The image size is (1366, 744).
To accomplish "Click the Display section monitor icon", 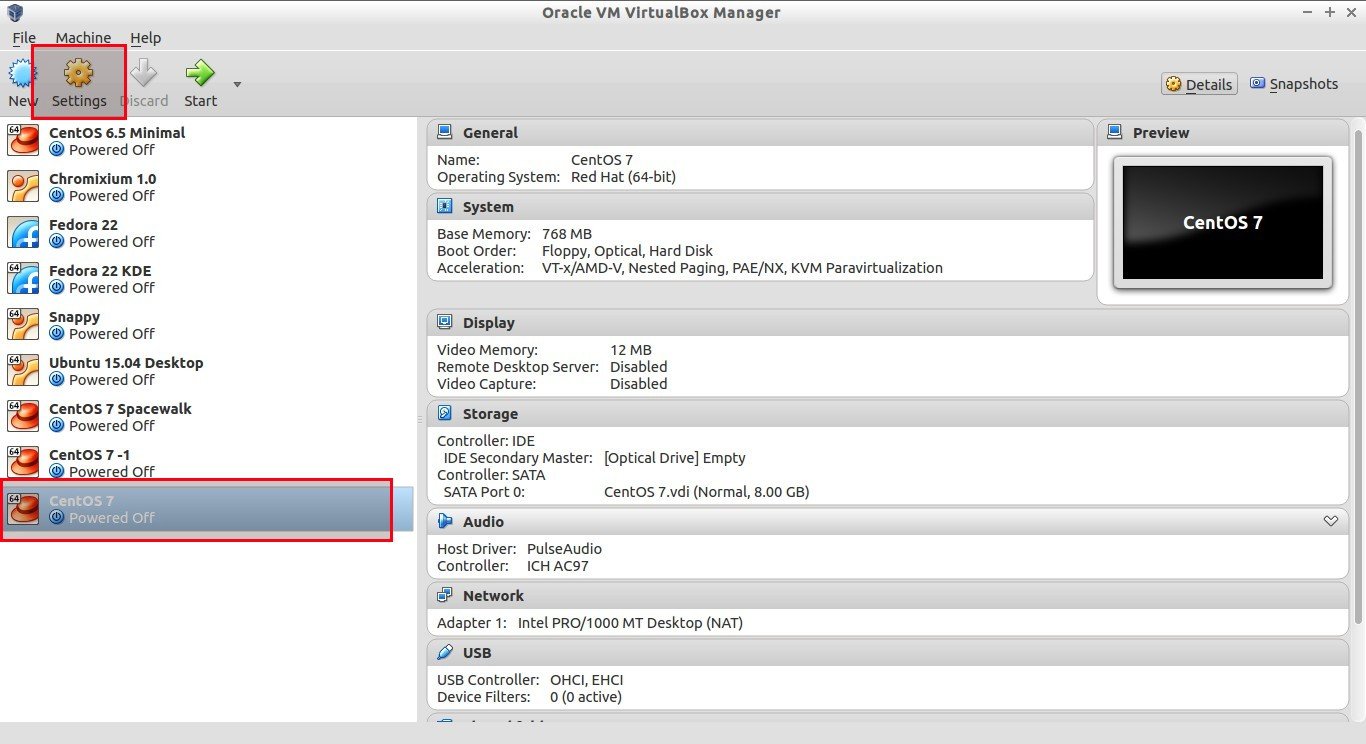I will [x=445, y=322].
